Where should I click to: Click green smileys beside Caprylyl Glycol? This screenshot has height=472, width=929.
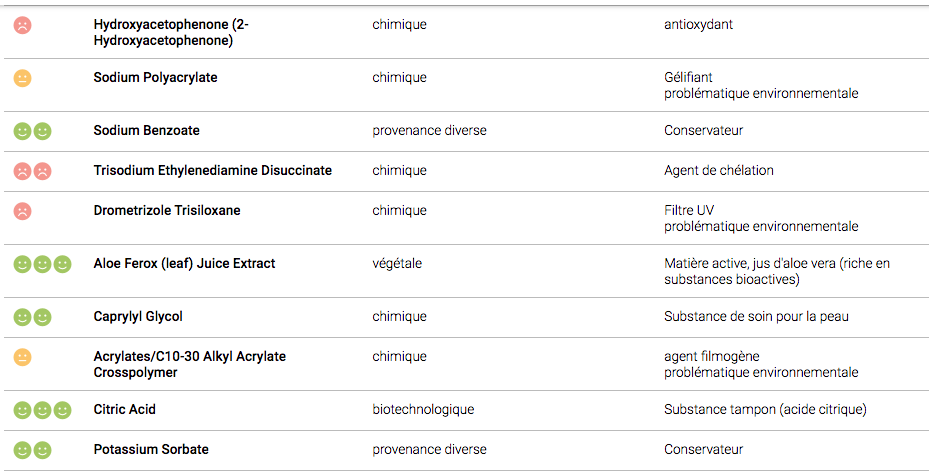tap(32, 317)
